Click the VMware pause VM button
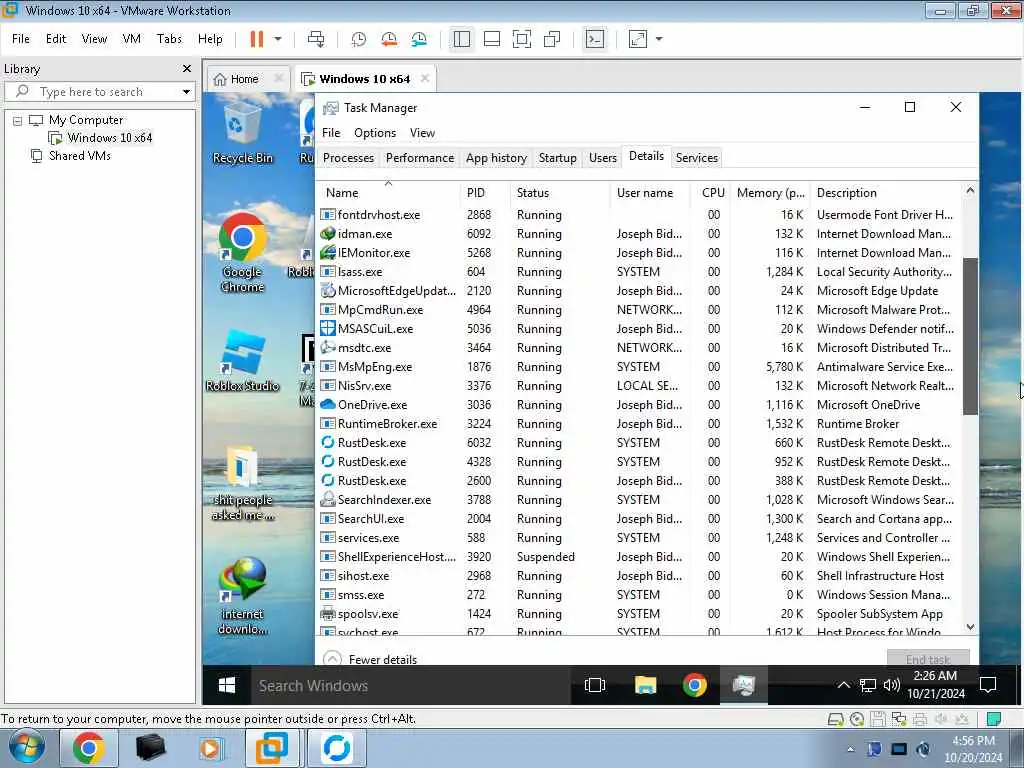Viewport: 1024px width, 768px height. [257, 39]
